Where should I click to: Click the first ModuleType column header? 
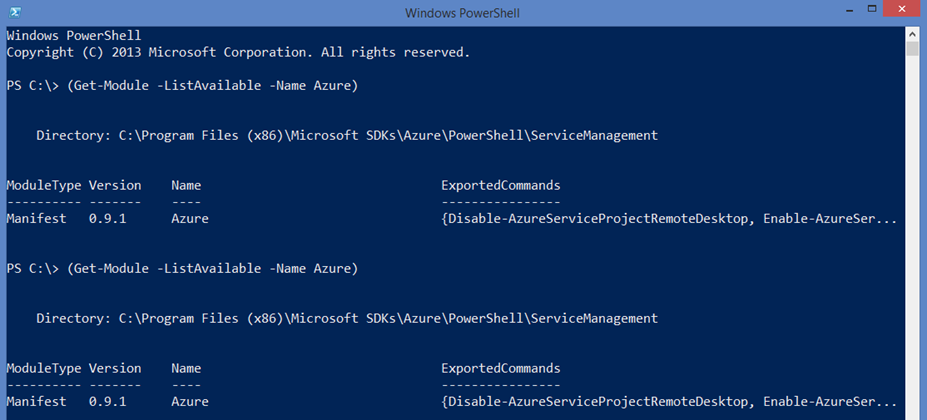(44, 185)
